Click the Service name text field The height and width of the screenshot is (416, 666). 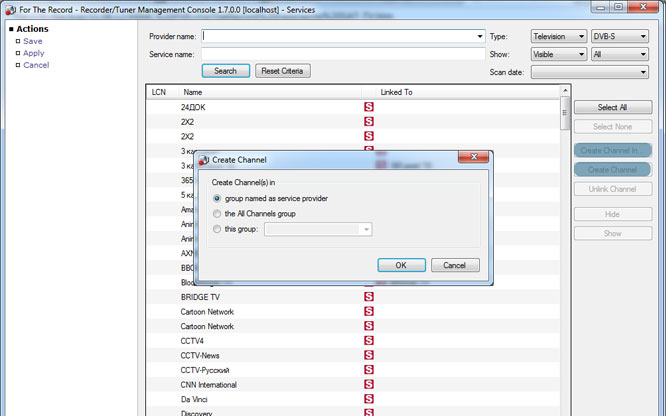tap(343, 54)
